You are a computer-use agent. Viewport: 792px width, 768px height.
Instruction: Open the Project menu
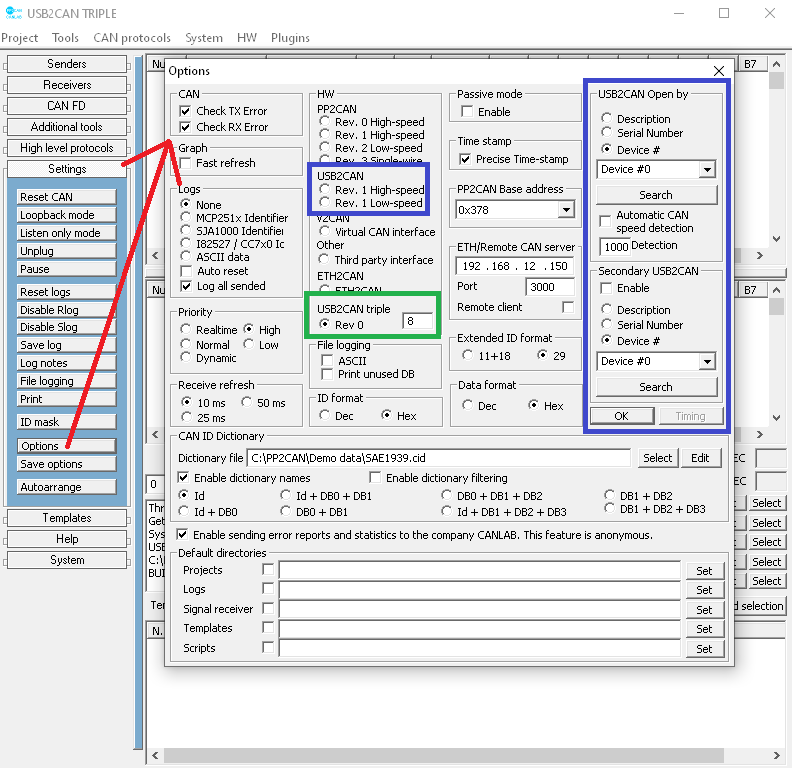point(19,38)
